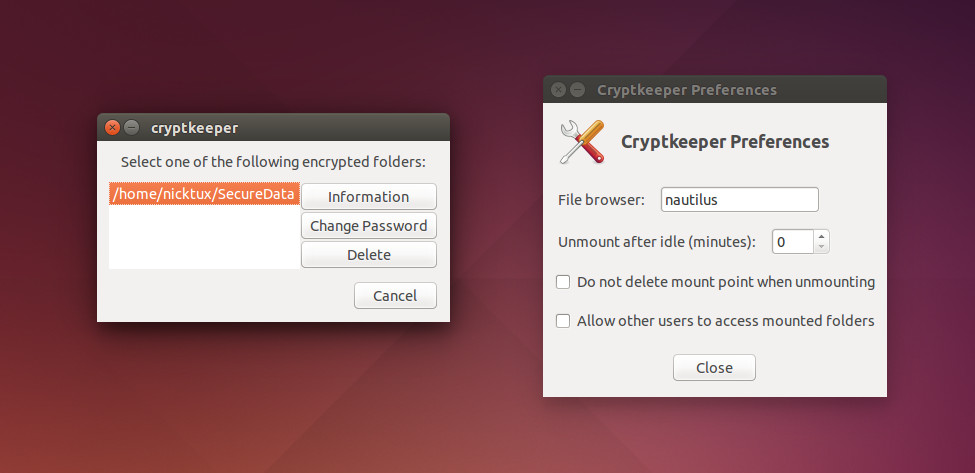The image size is (975, 473).
Task: Click the File browser text field
Action: [x=739, y=200]
